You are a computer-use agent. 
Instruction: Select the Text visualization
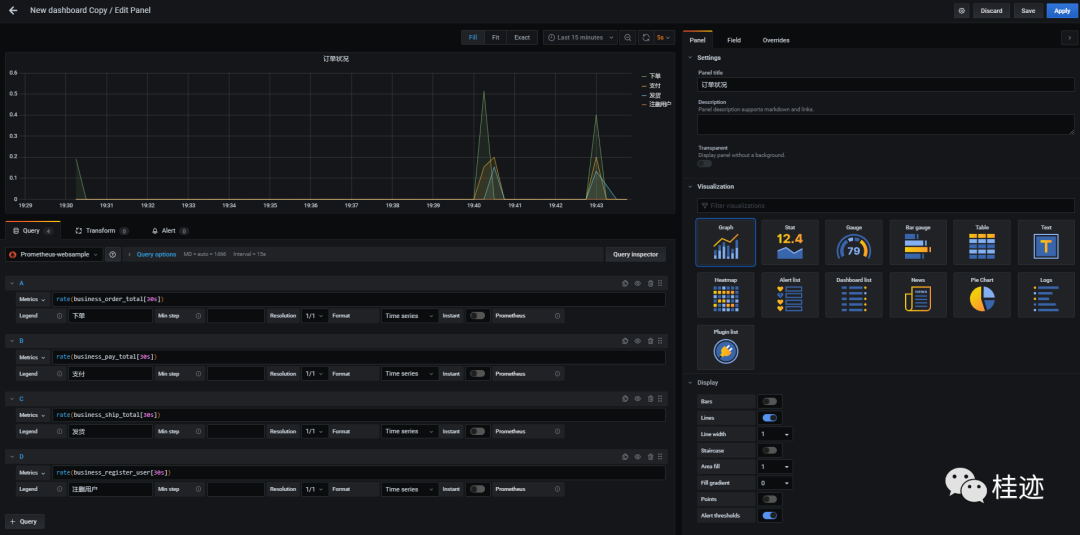pos(1046,242)
